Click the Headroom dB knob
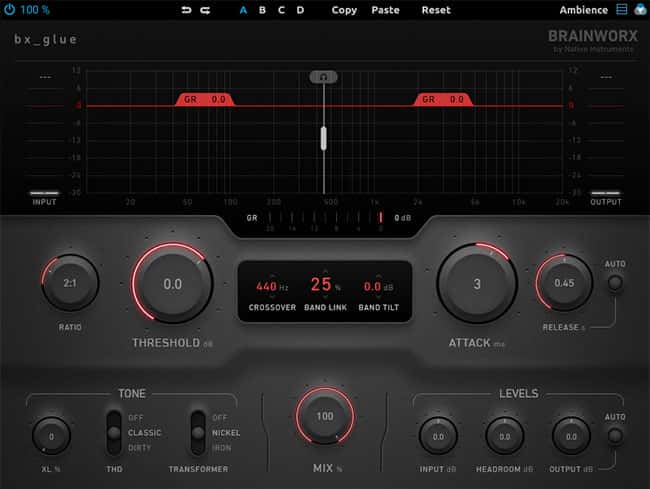The width and height of the screenshot is (650, 489). click(x=504, y=436)
